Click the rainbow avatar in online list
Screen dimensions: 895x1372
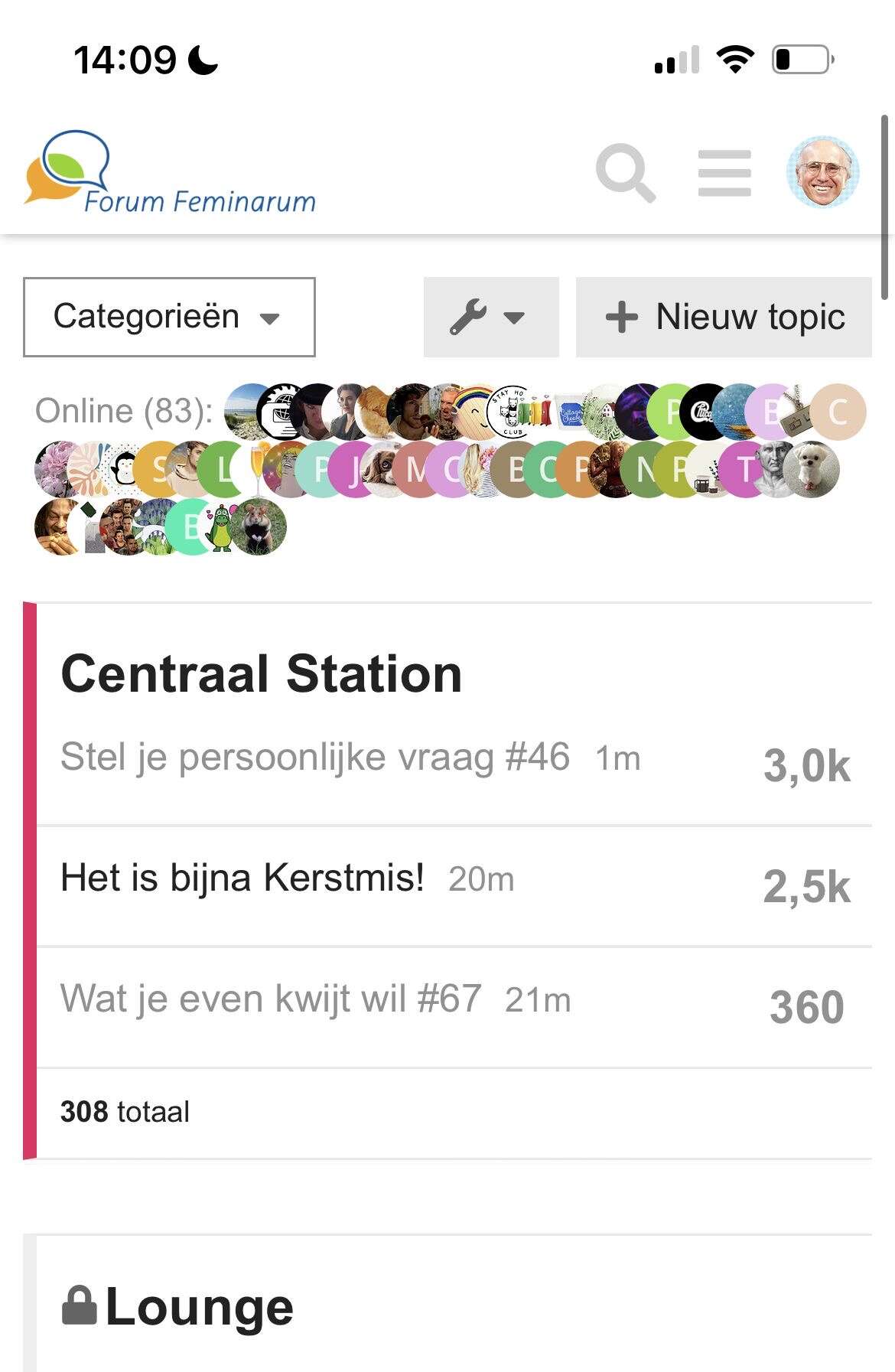474,412
